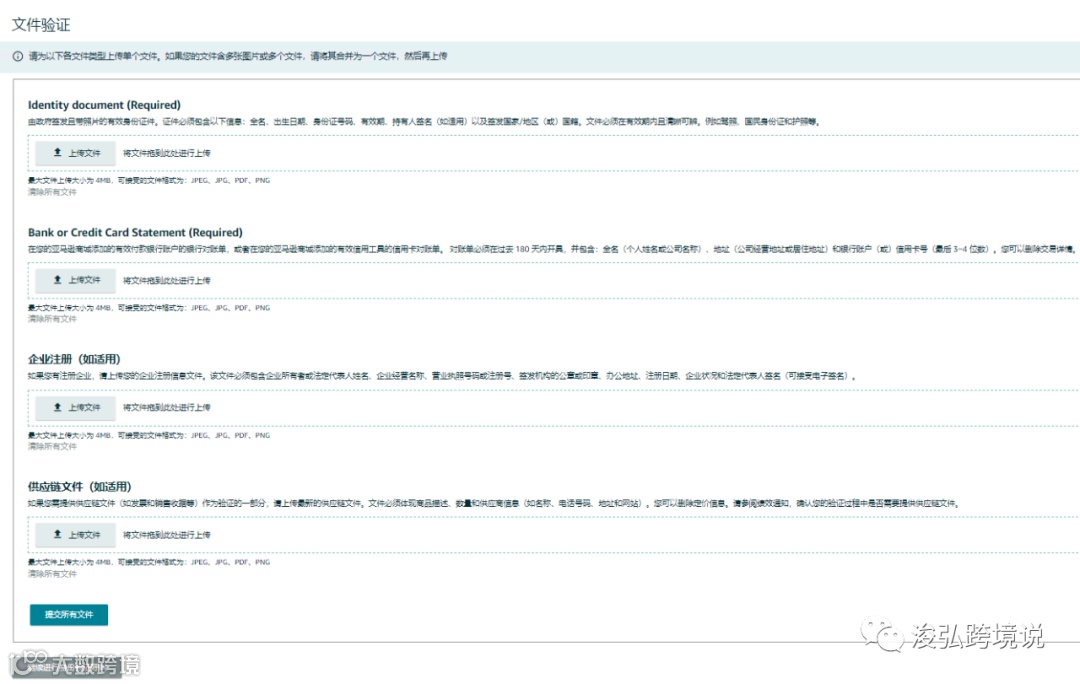This screenshot has width=1080, height=684.
Task: Click the Bank or Credit Card Statement (Required) heading
Action: 135,232
